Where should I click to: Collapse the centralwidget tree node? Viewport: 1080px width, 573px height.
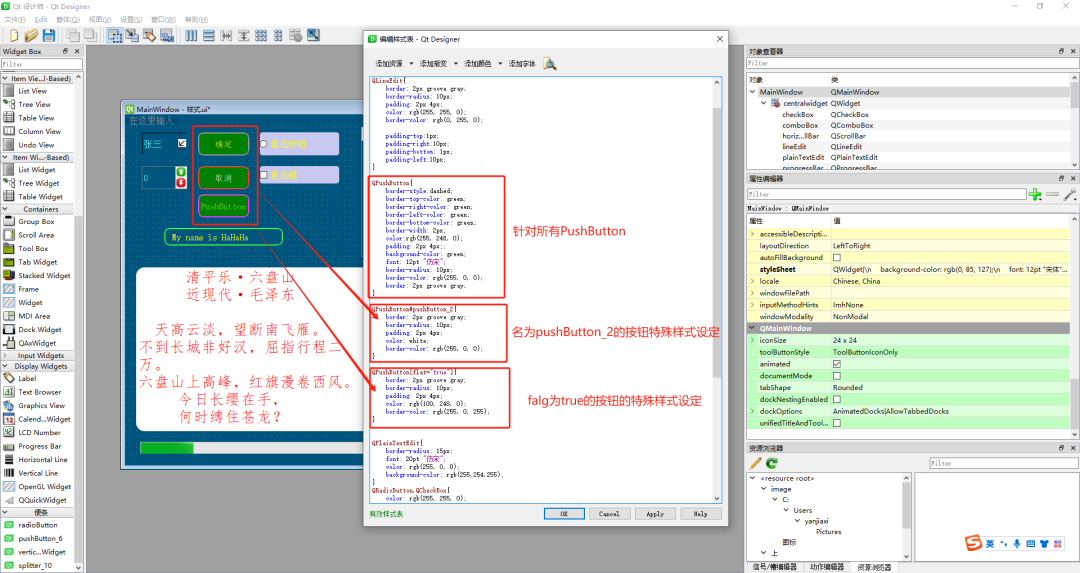[764, 103]
